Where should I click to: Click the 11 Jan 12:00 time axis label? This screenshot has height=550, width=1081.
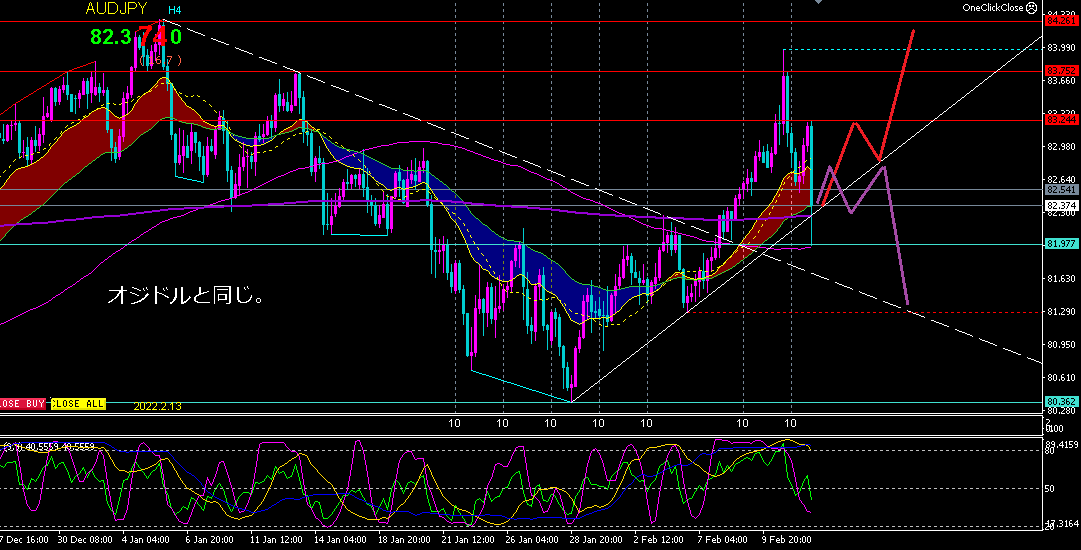[277, 540]
